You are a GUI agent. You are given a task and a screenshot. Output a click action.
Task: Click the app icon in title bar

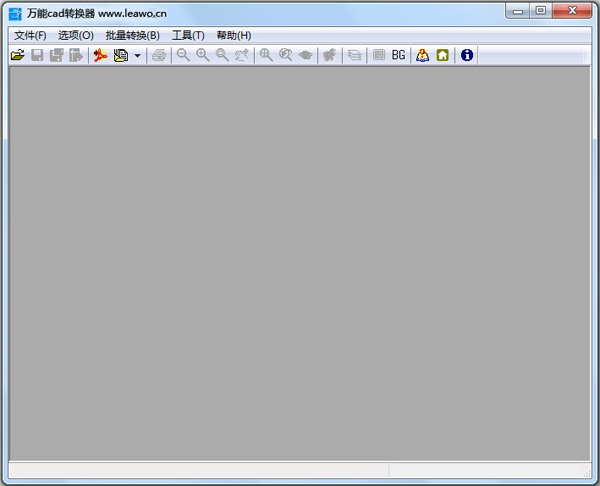point(15,14)
